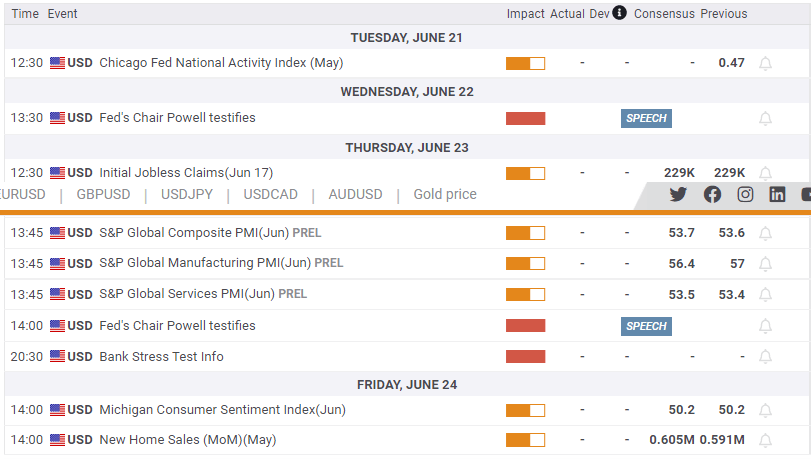Open the LinkedIn icon link
This screenshot has width=811, height=459.
(777, 194)
